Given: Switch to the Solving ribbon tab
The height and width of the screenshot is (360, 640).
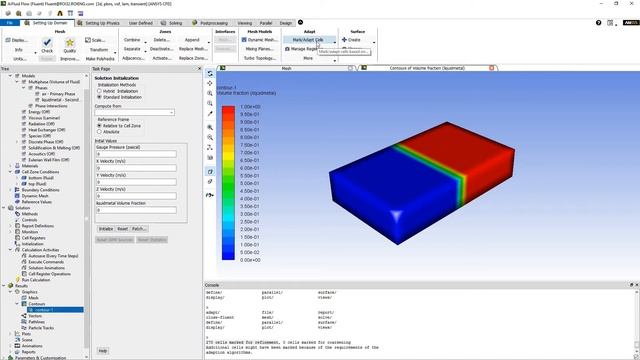Looking at the screenshot, I should click(x=172, y=23).
